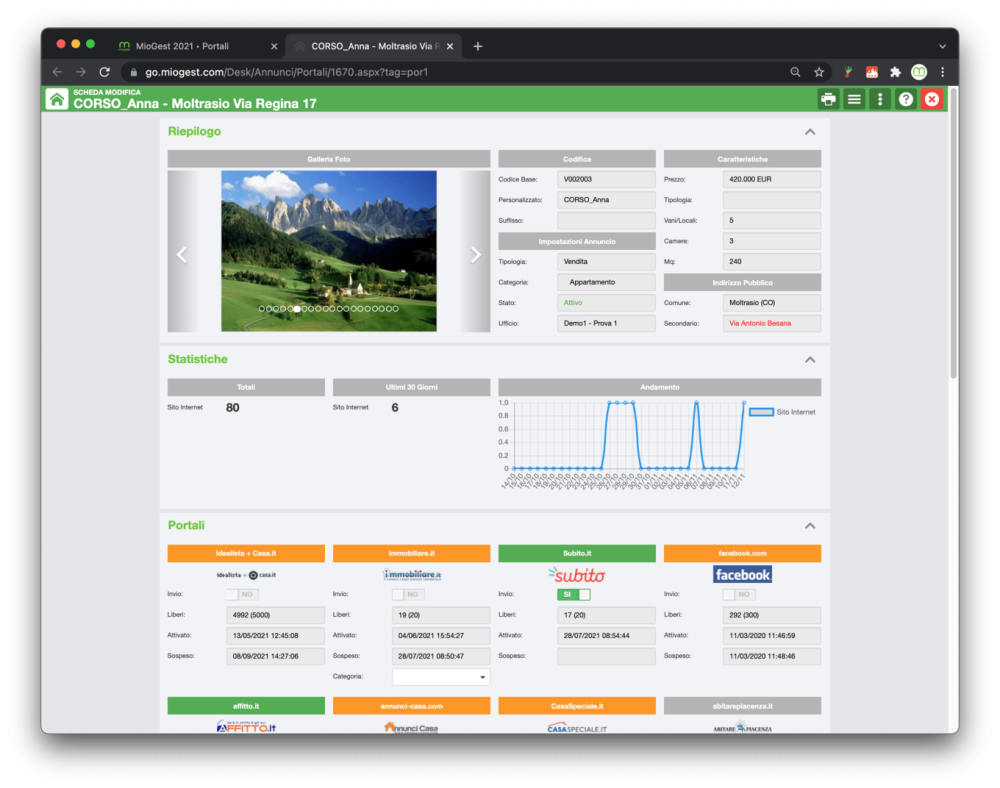Turn off Invio switch for Subito.it

(573, 594)
